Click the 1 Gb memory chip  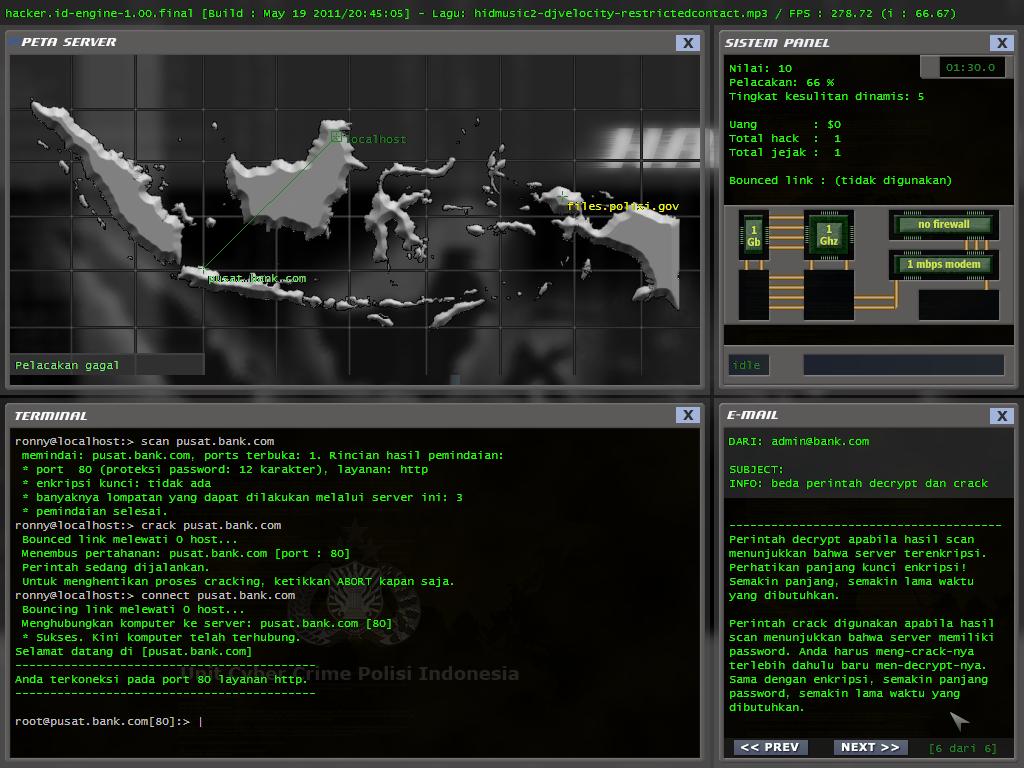click(x=753, y=235)
